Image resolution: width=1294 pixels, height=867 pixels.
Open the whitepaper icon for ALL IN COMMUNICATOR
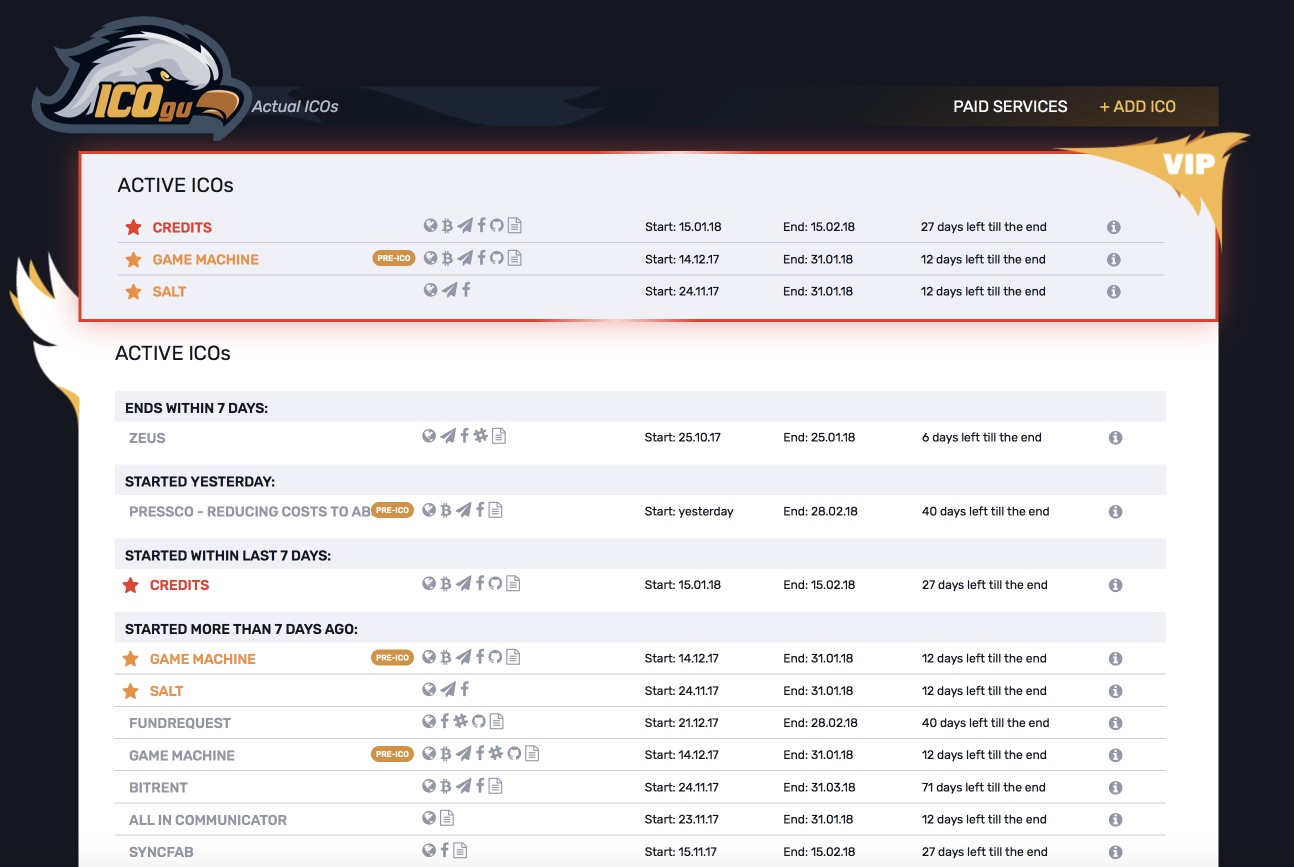447,818
